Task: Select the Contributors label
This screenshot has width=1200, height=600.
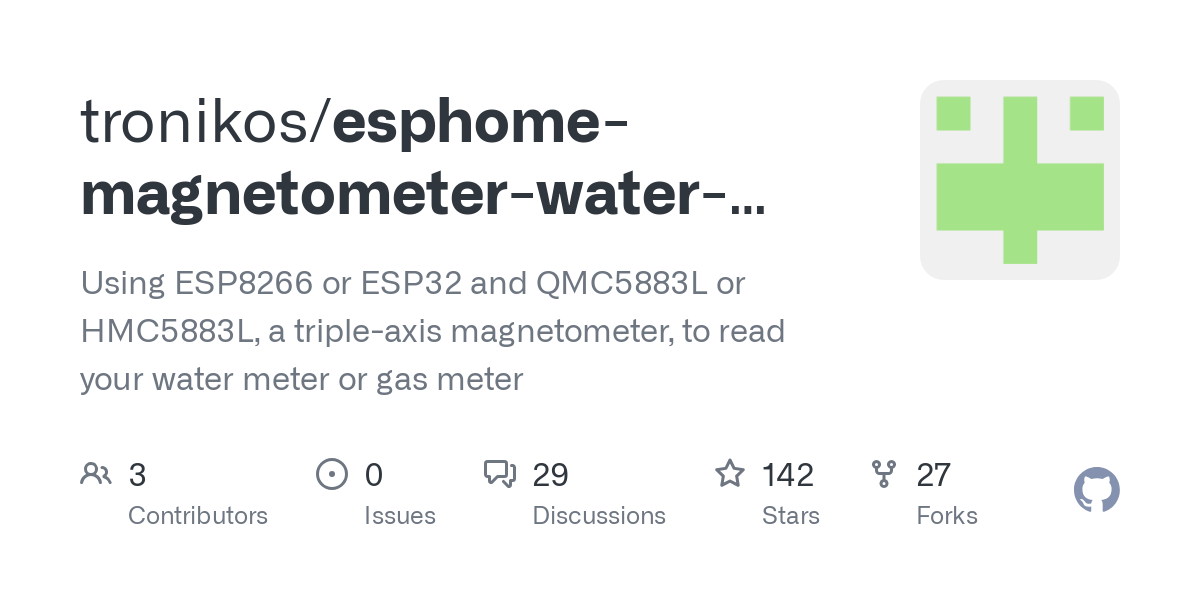Action: tap(198, 516)
